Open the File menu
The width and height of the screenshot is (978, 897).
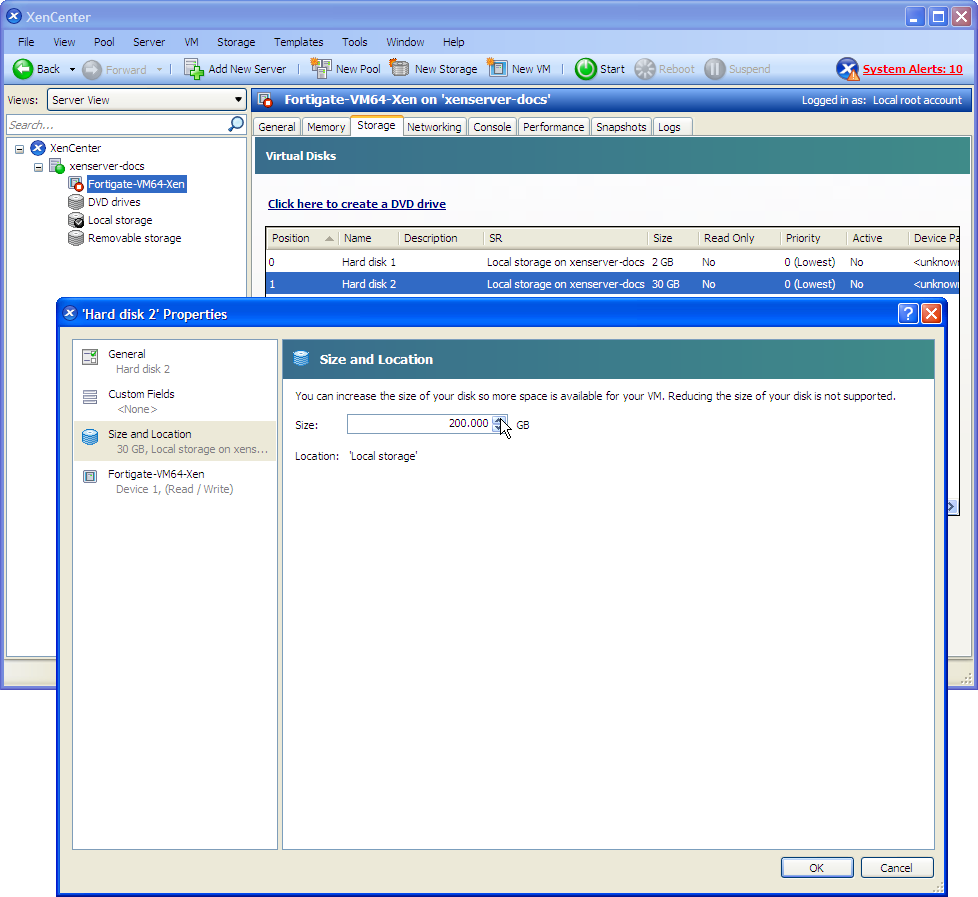pyautogui.click(x=26, y=42)
